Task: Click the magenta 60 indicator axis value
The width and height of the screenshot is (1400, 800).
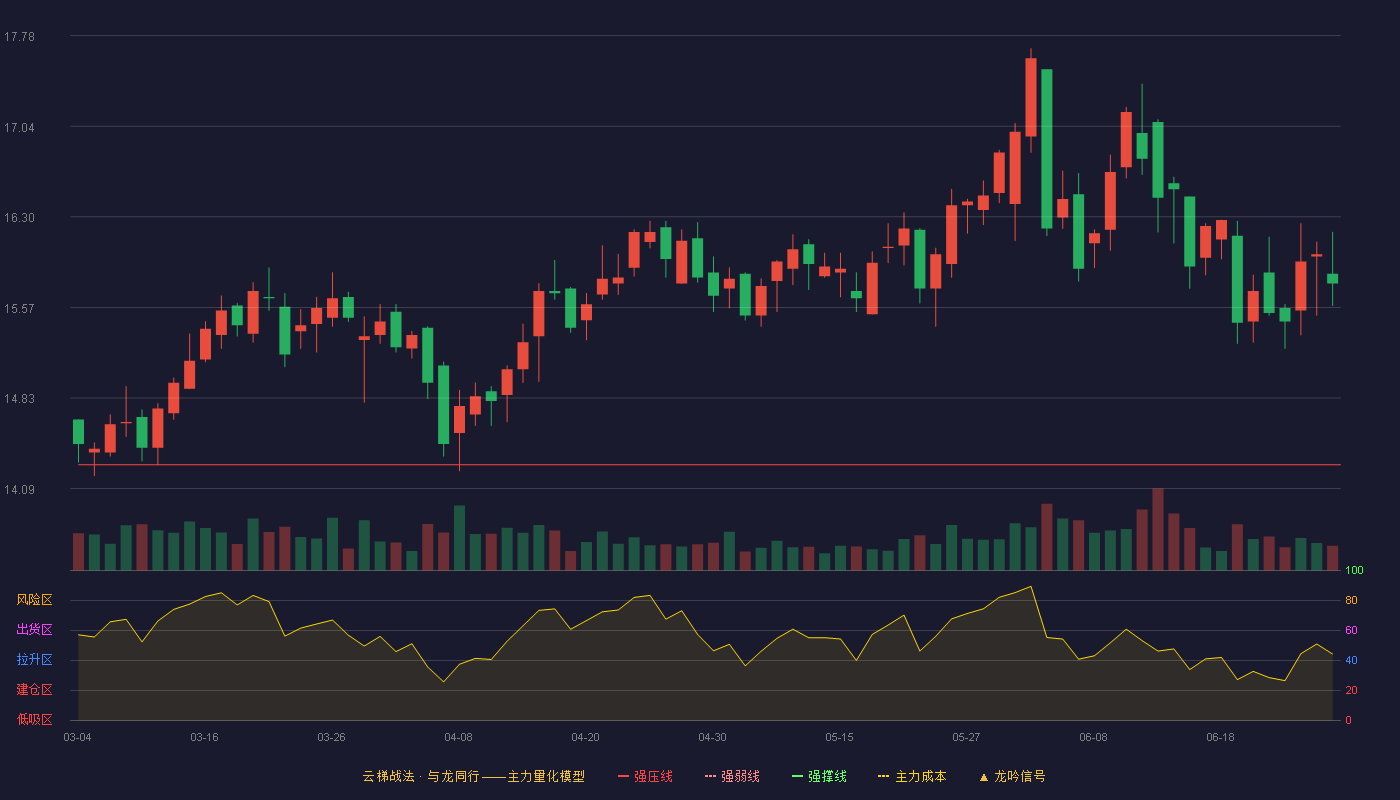Action: click(1351, 630)
